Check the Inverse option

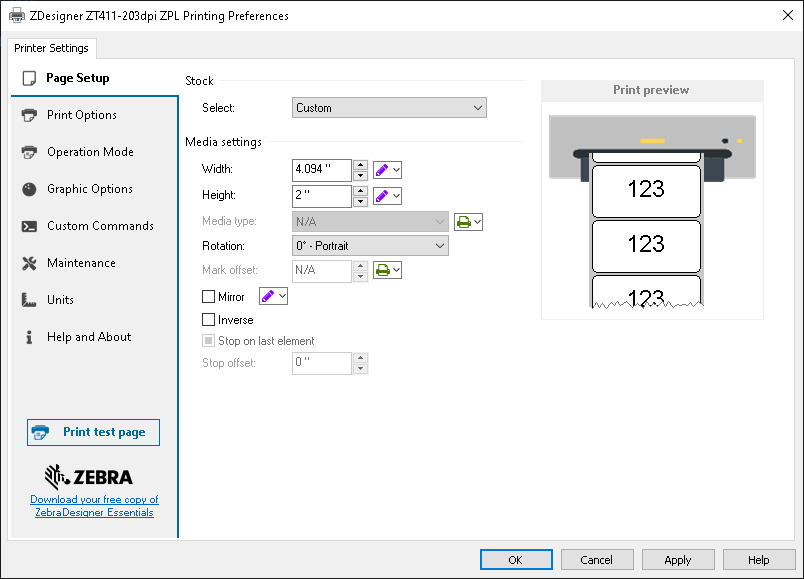pyautogui.click(x=208, y=320)
